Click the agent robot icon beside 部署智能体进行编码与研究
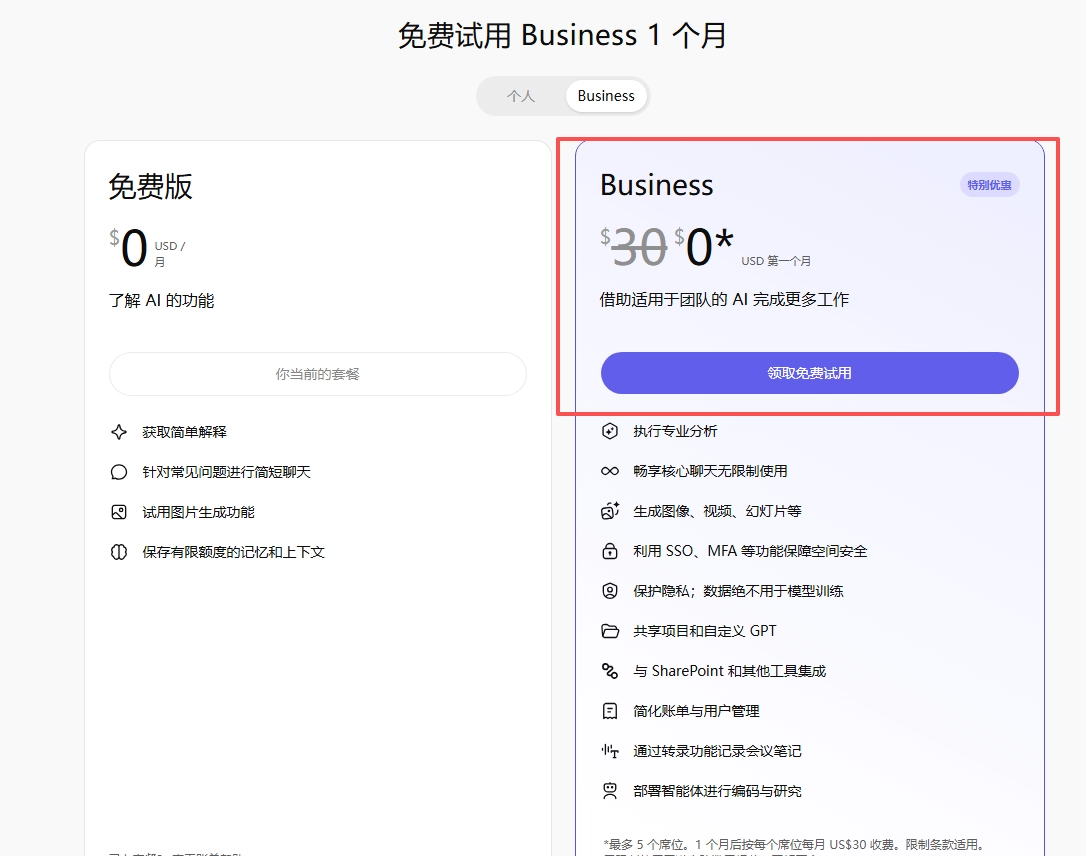 610,791
